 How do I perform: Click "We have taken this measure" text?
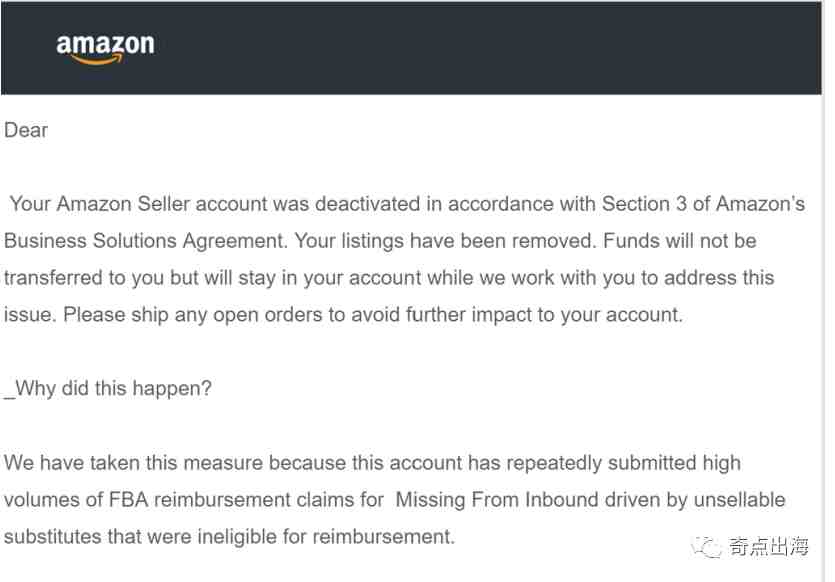pos(119,463)
